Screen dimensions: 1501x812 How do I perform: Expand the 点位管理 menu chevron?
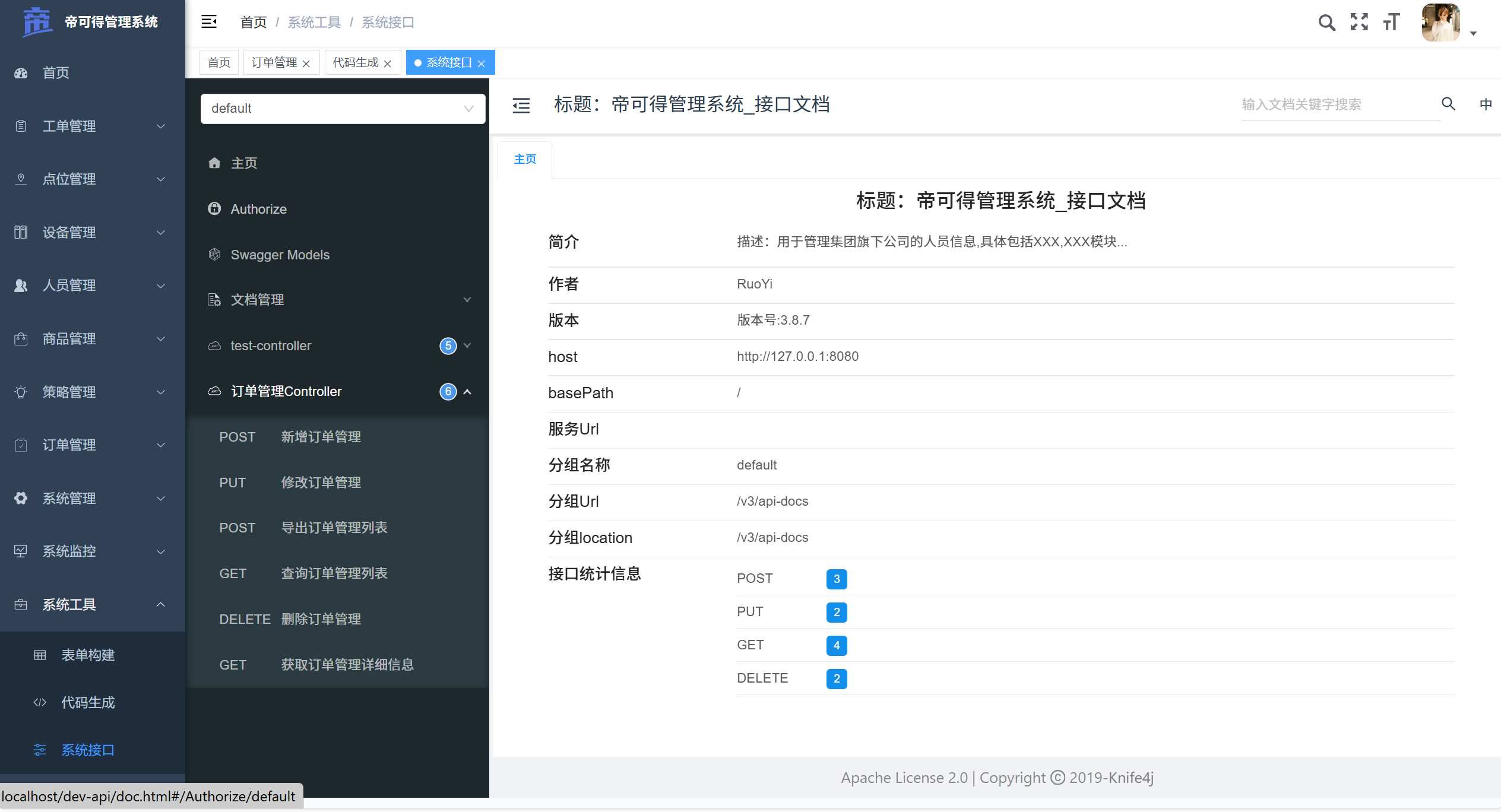pyautogui.click(x=161, y=179)
